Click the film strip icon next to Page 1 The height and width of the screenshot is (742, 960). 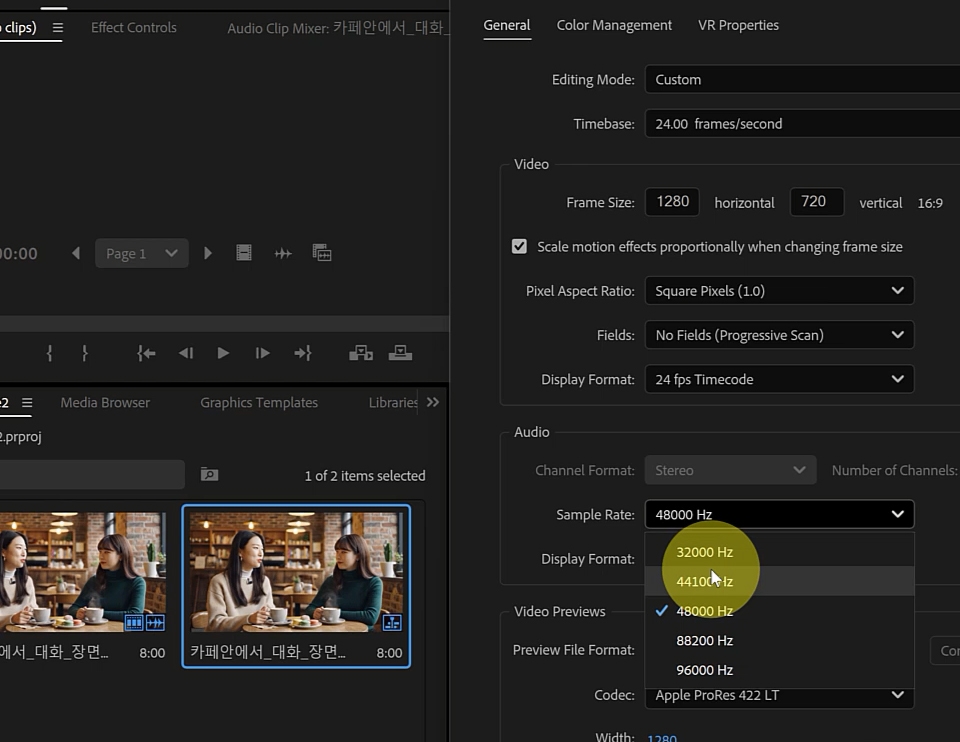pos(244,253)
